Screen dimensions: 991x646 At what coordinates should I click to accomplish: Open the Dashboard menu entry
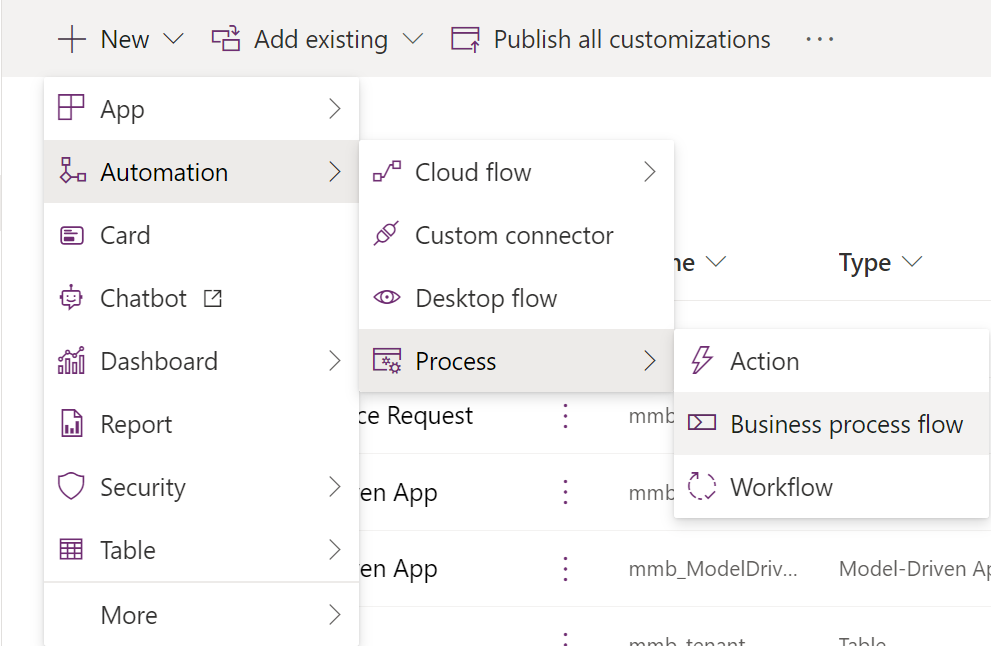point(202,360)
